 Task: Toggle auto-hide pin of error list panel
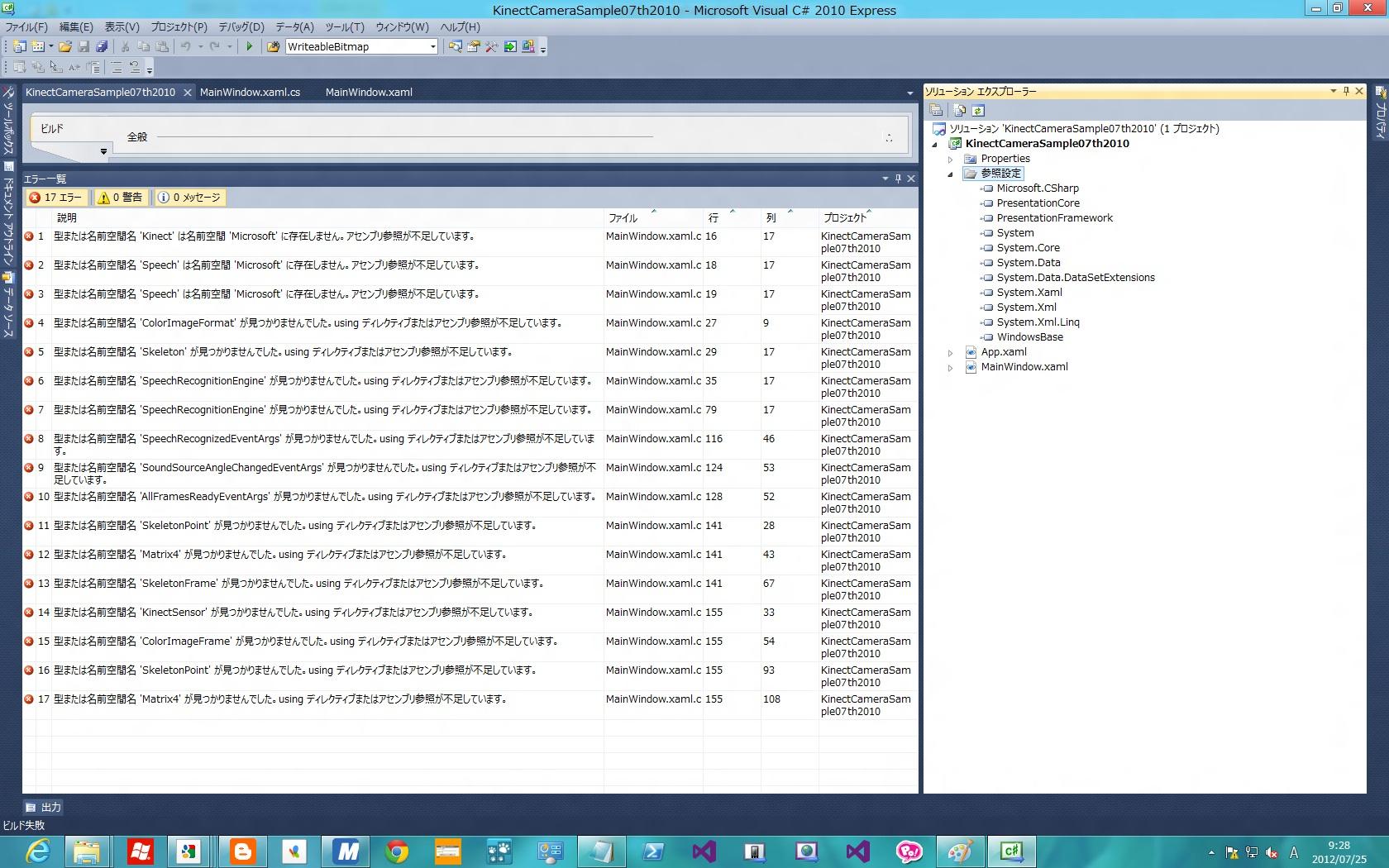pos(898,179)
